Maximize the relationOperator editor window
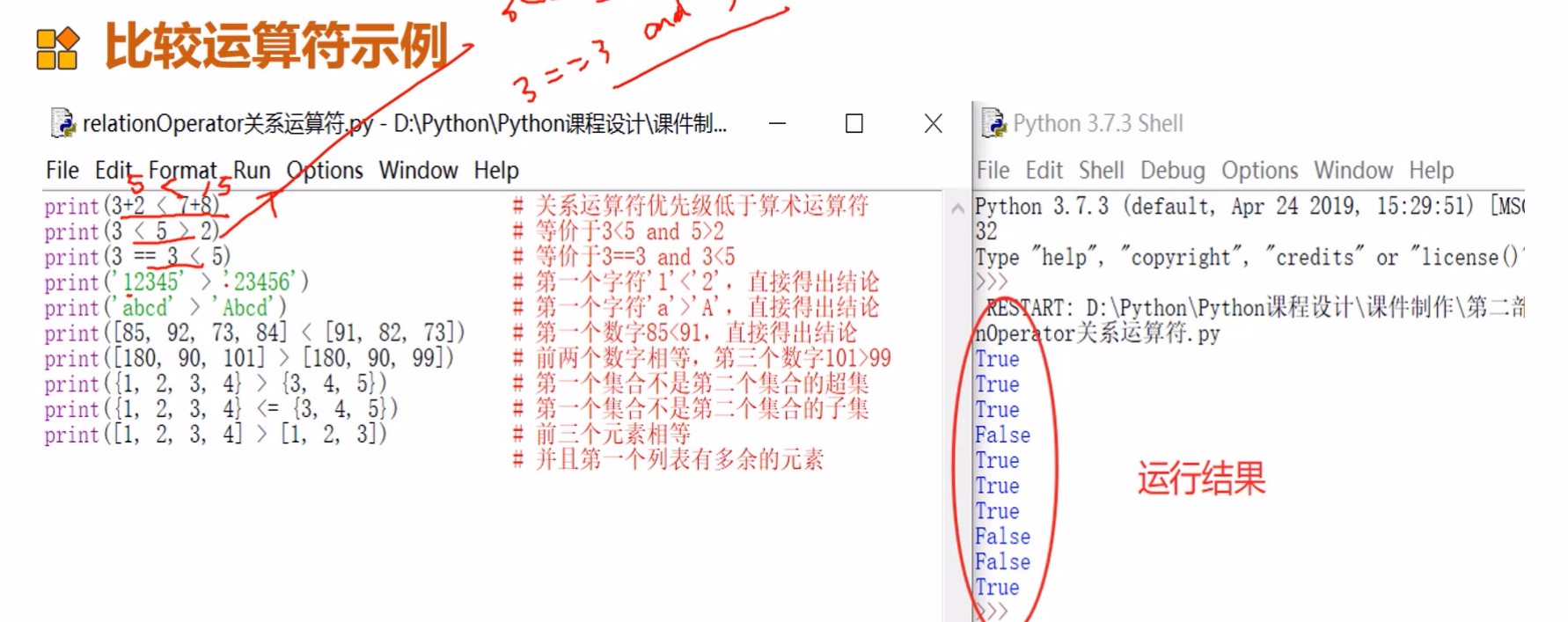Image resolution: width=1568 pixels, height=622 pixels. 854,123
